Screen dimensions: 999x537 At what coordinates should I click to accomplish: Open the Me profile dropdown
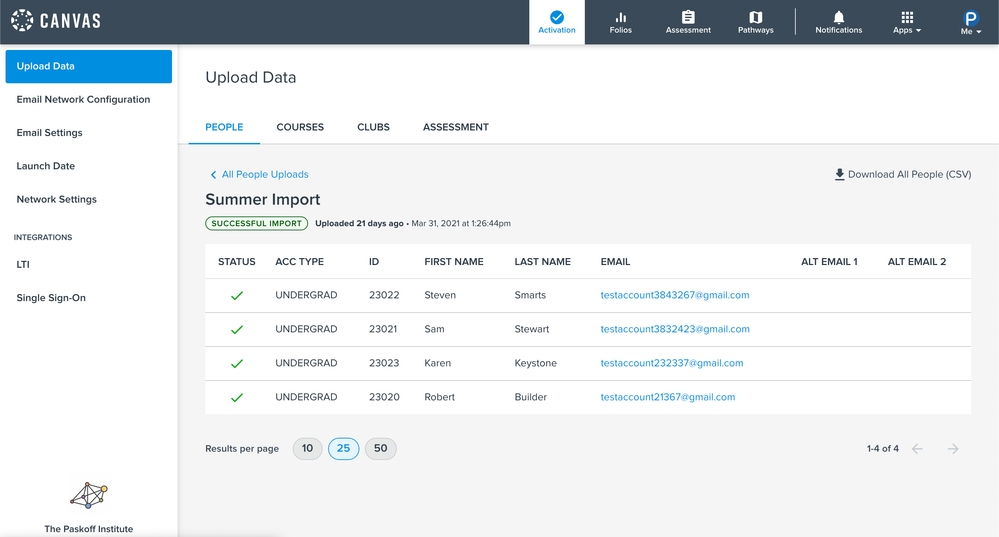[x=970, y=22]
